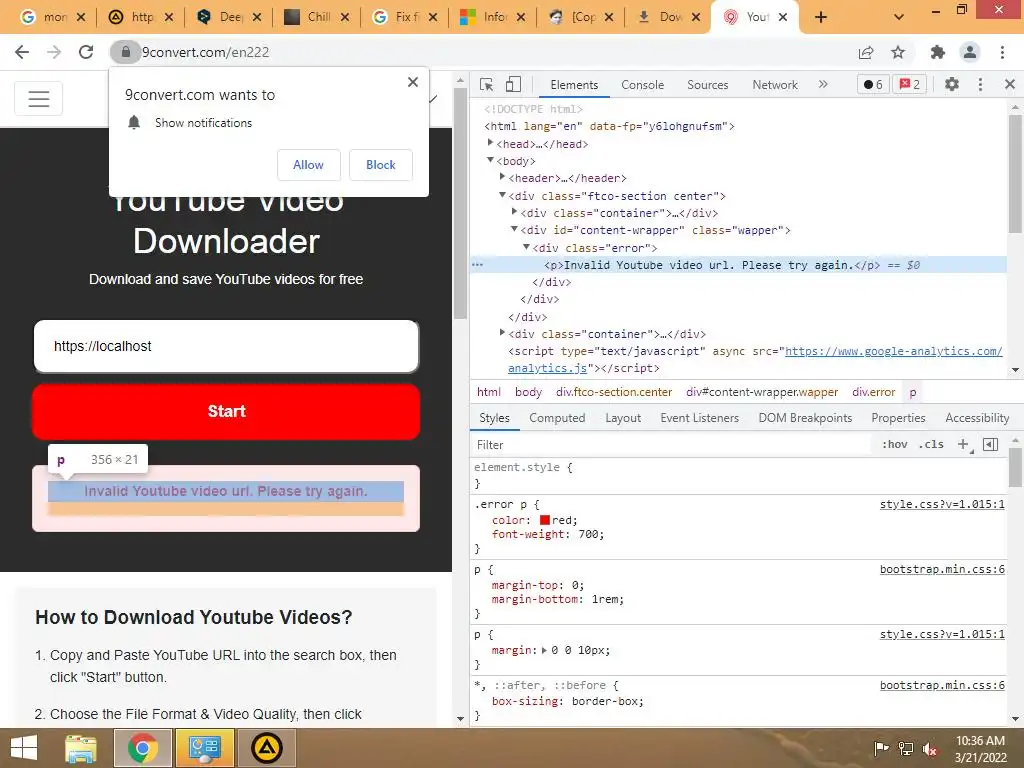The image size is (1024, 768).
Task: Click the muted volume tray icon
Action: (930, 749)
